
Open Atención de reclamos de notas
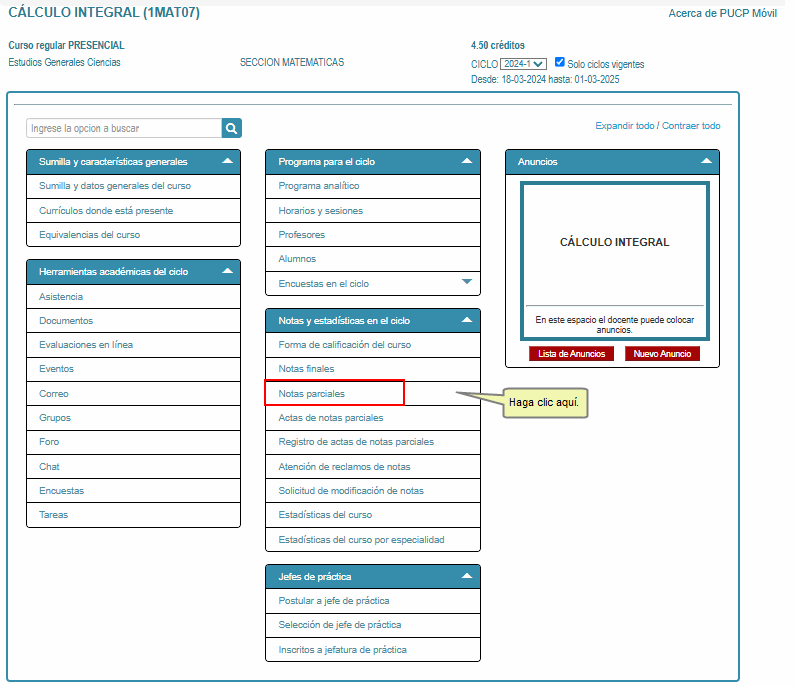[373, 466]
